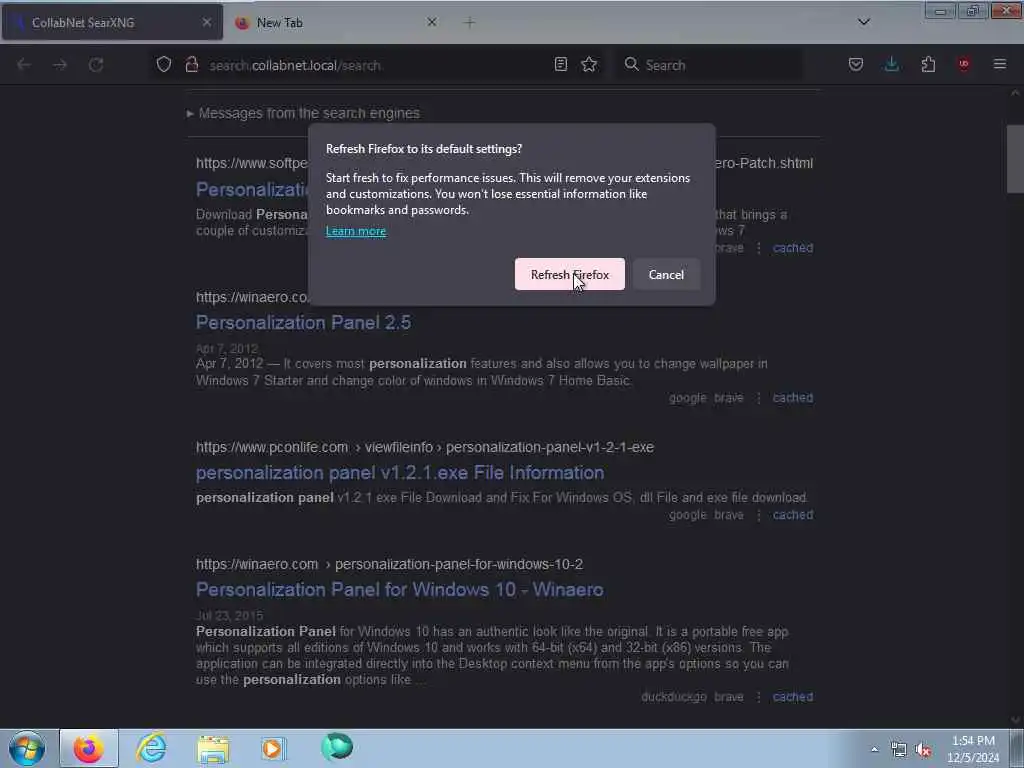
Task: Switch to the New Tab tab
Action: click(x=280, y=22)
